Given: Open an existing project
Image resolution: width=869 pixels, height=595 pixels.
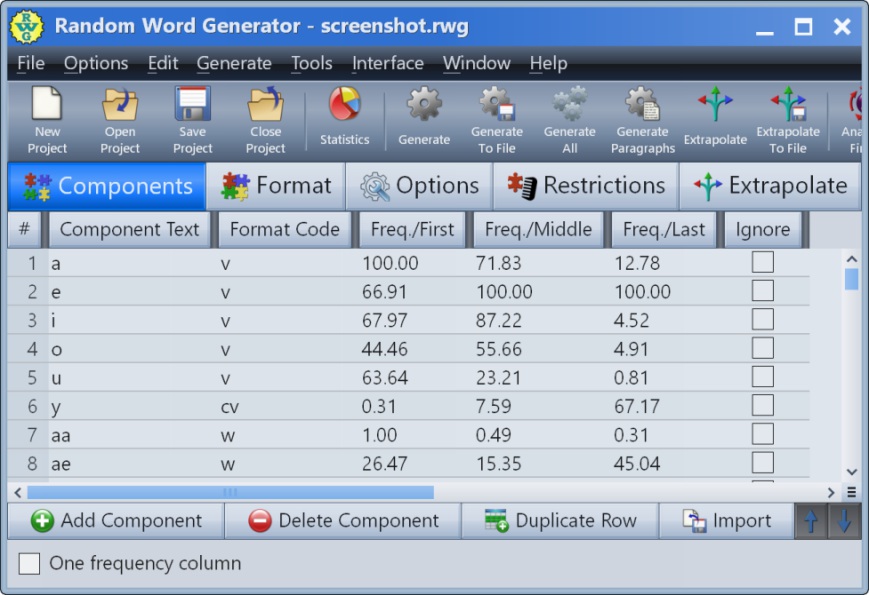Looking at the screenshot, I should pyautogui.click(x=119, y=120).
